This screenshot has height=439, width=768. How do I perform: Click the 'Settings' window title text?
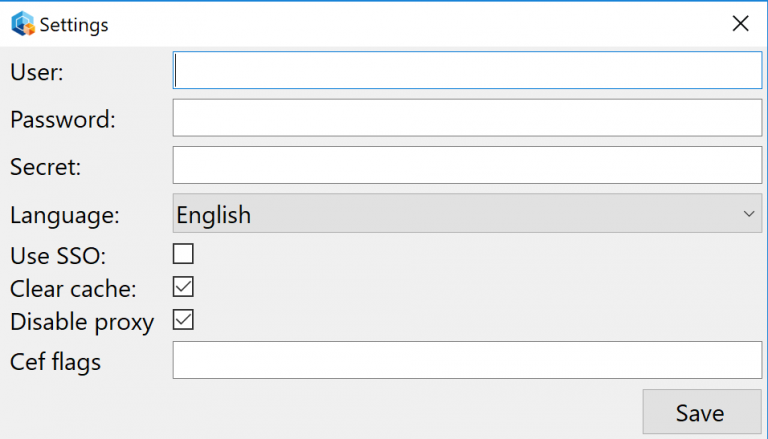(74, 25)
